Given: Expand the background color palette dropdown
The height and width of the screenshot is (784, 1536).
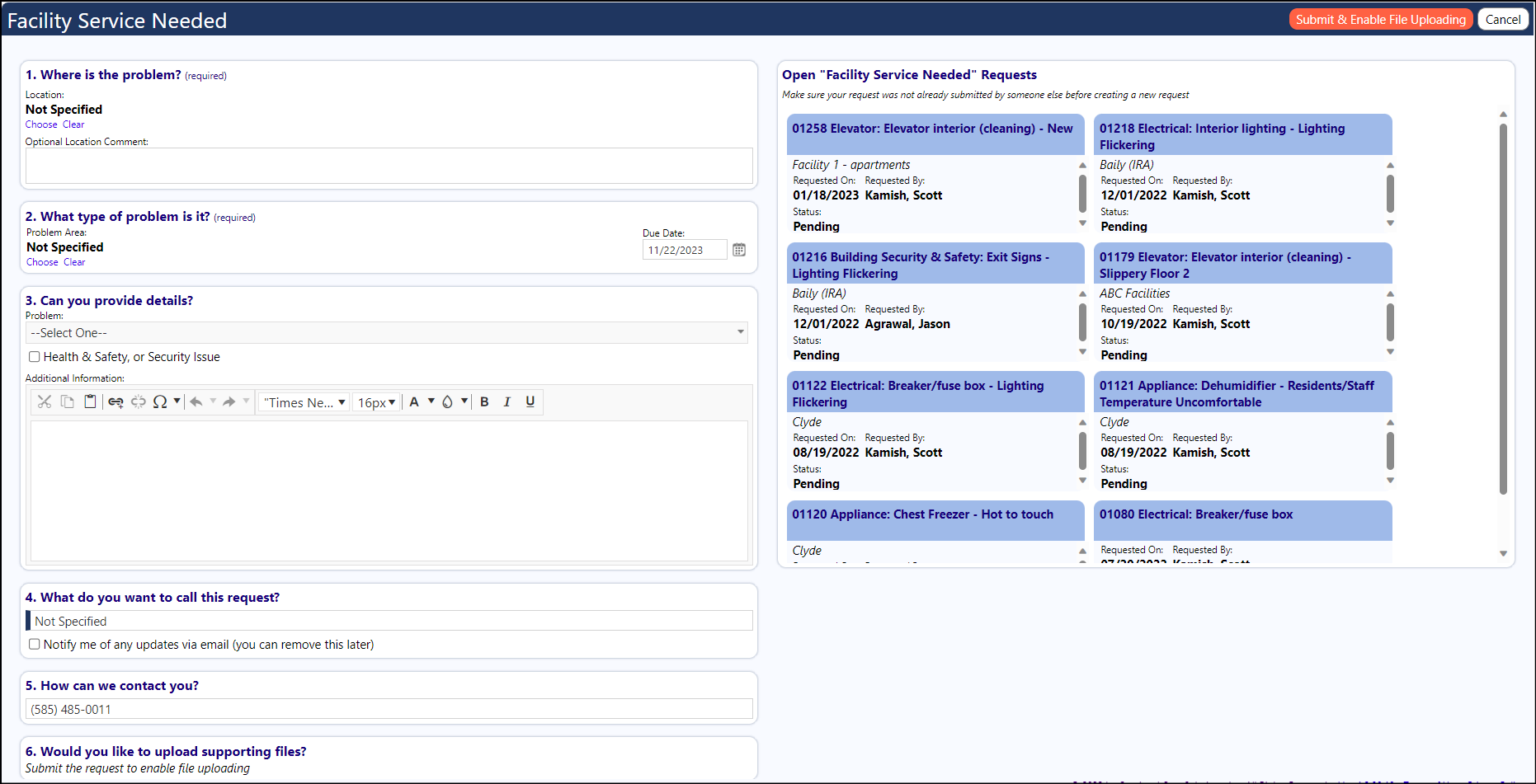Looking at the screenshot, I should tap(464, 401).
